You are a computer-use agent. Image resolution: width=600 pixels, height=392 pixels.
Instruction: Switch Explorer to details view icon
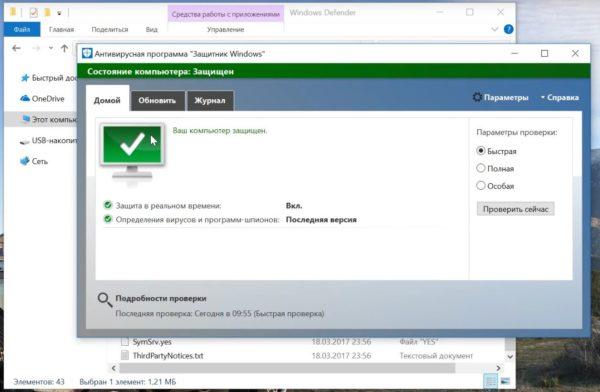click(490, 381)
